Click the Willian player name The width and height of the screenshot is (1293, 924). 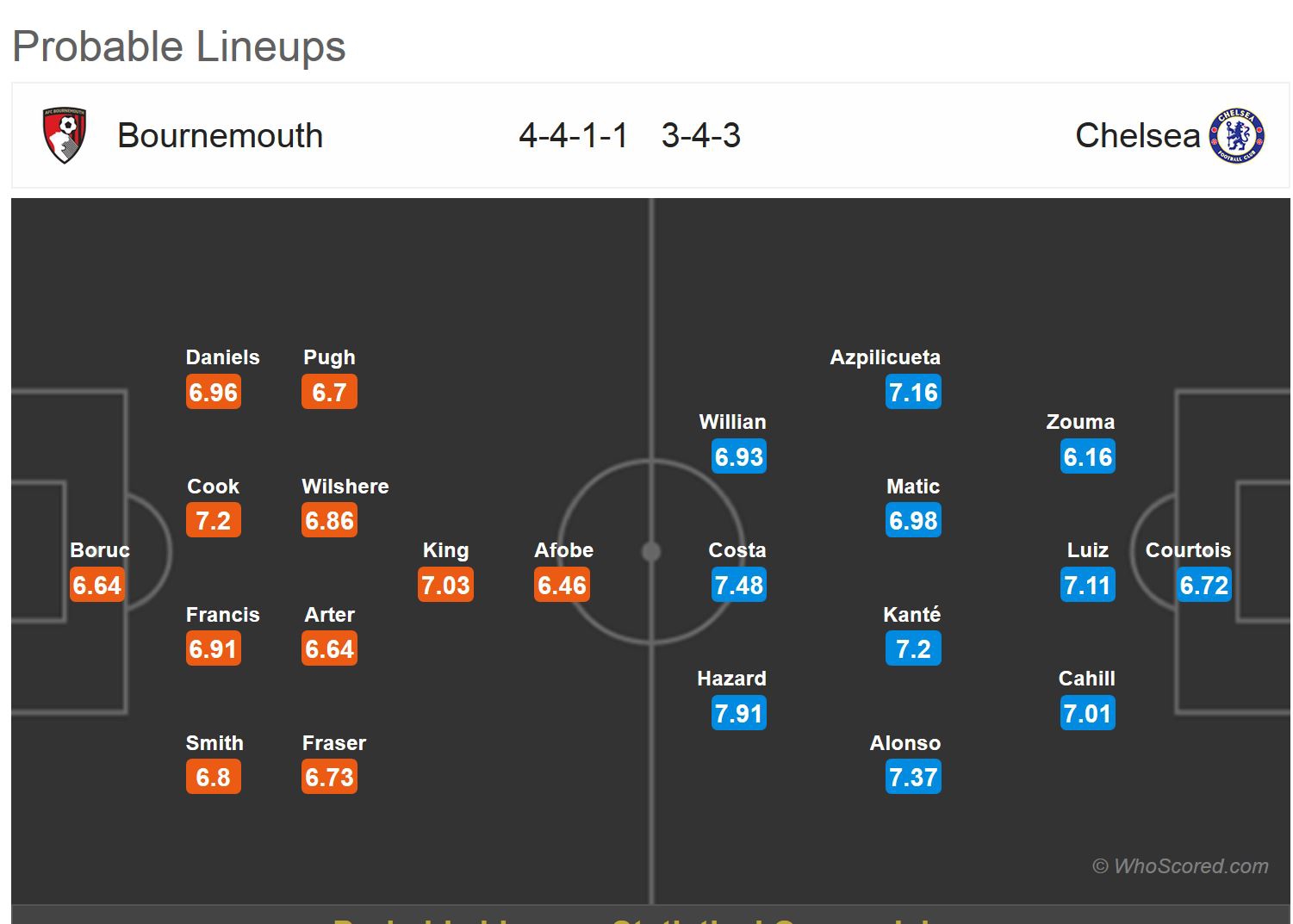732,422
